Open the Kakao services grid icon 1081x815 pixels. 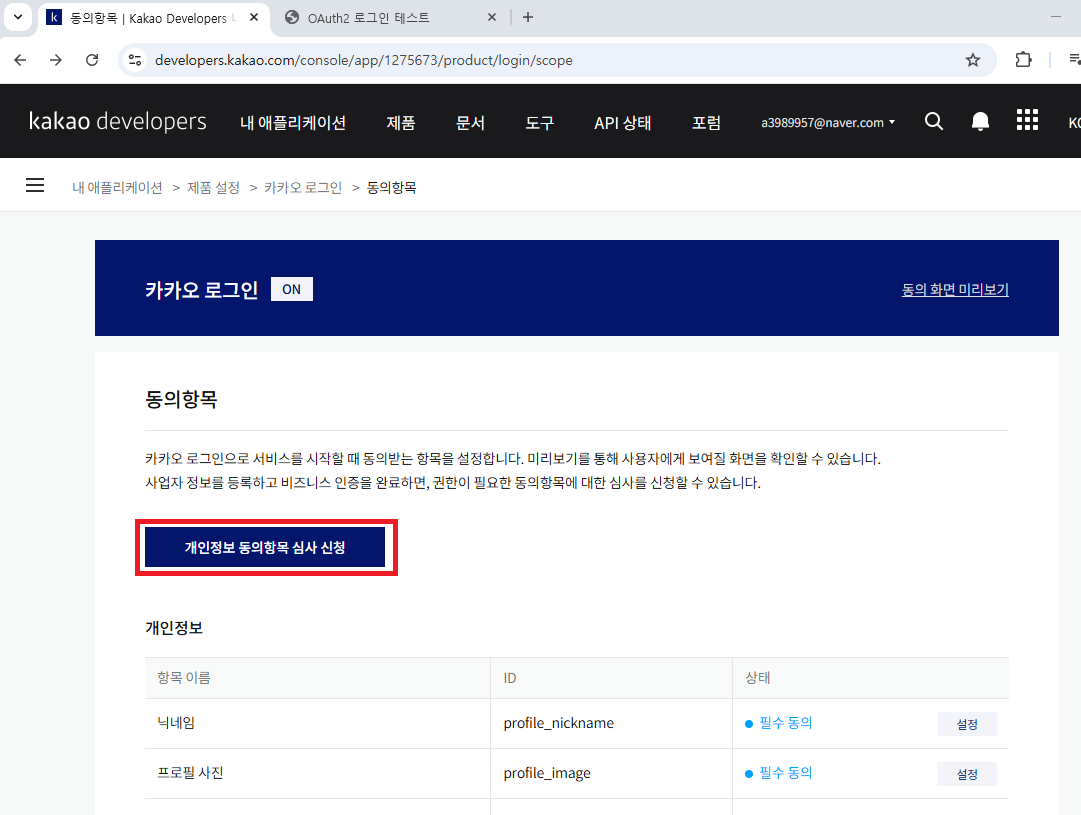pos(1027,120)
